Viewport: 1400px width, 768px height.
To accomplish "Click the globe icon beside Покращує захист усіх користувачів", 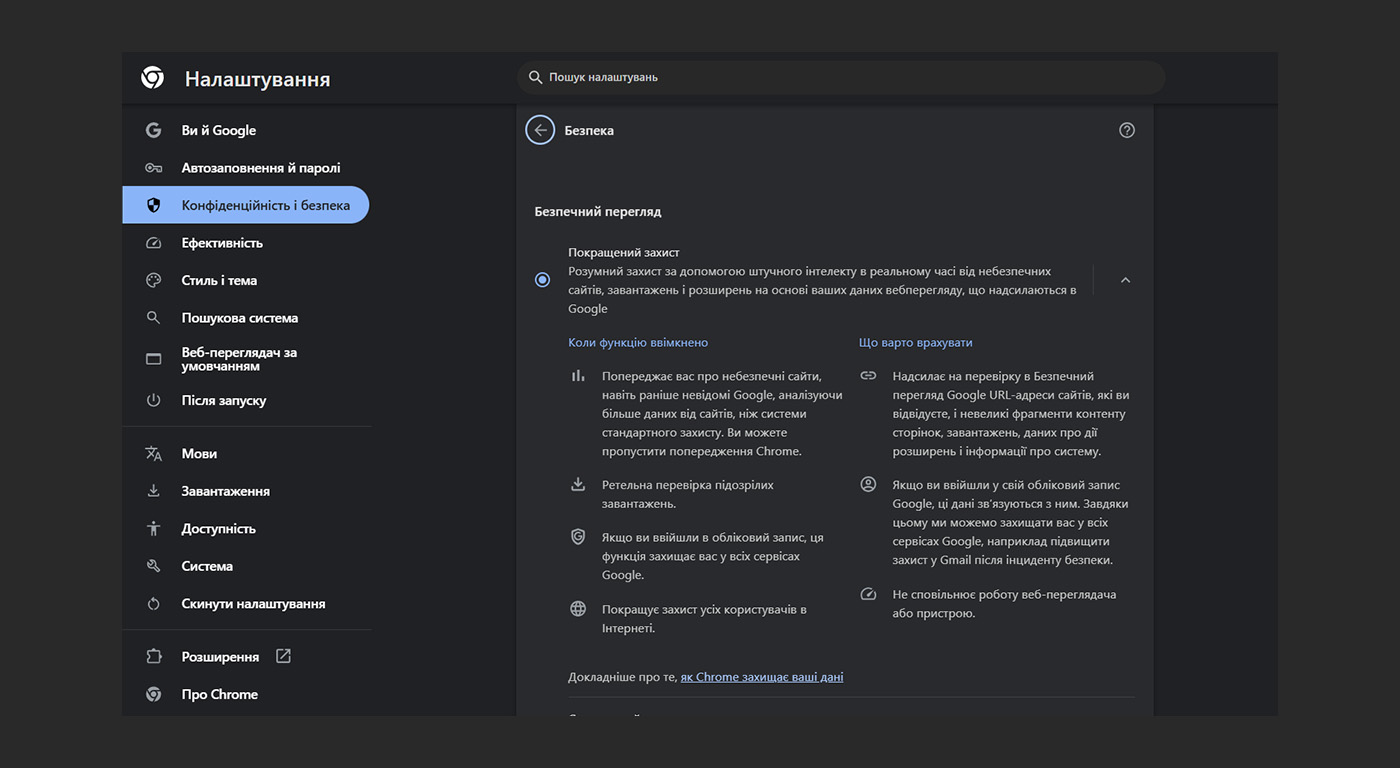I will click(x=578, y=608).
